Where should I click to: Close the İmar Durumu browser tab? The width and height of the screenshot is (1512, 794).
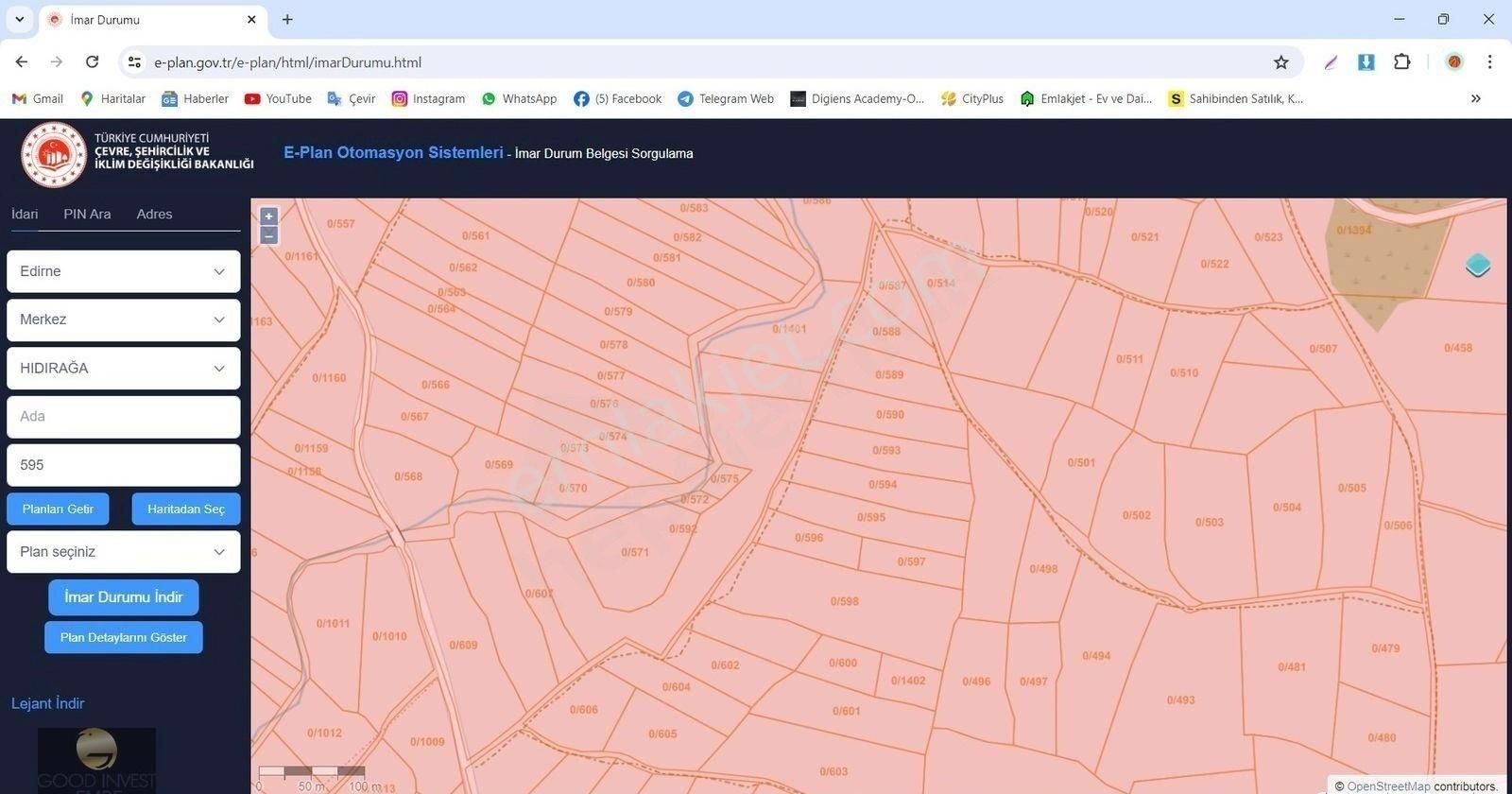tap(251, 19)
